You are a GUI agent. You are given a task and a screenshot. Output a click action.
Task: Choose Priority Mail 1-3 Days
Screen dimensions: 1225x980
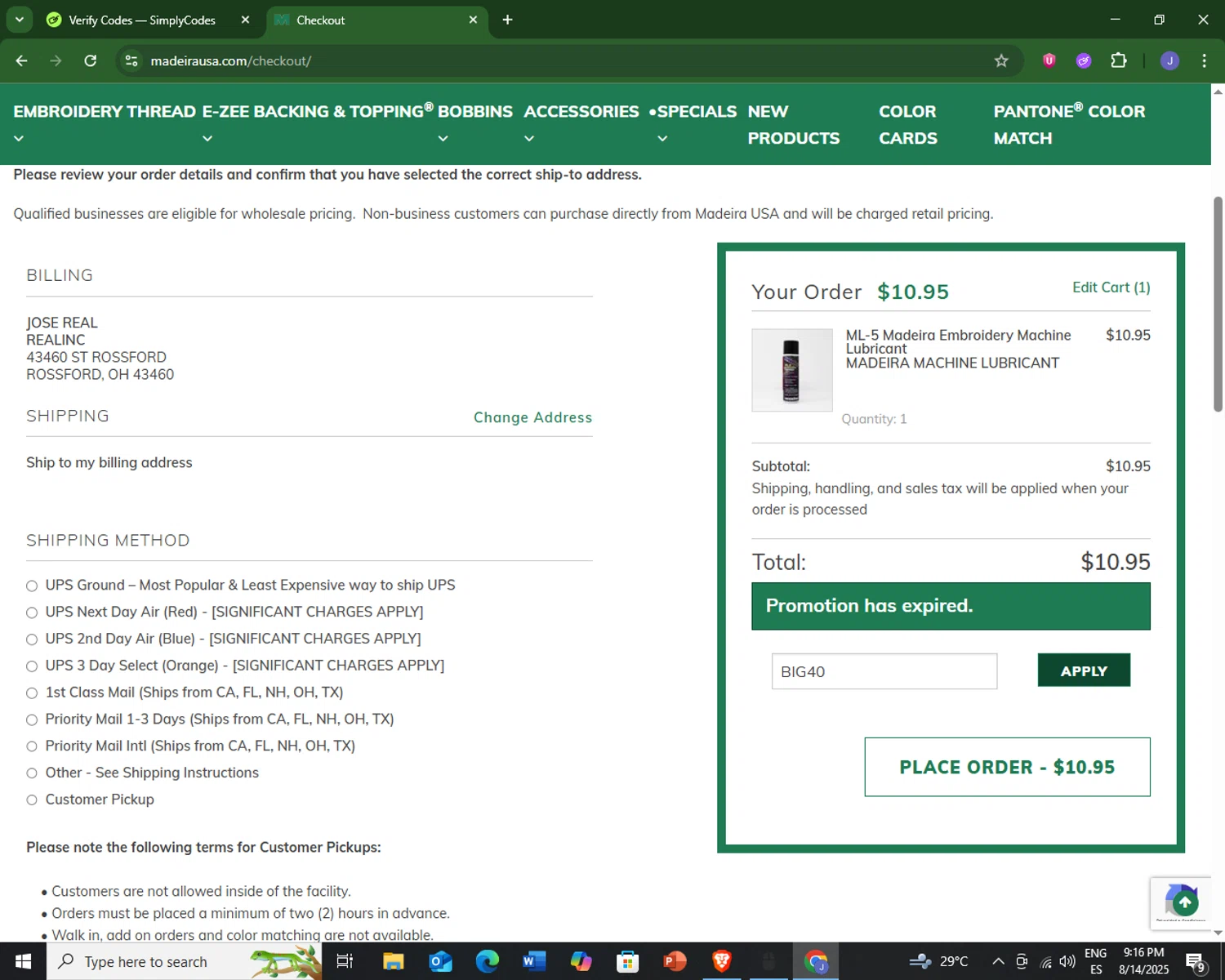click(x=32, y=719)
